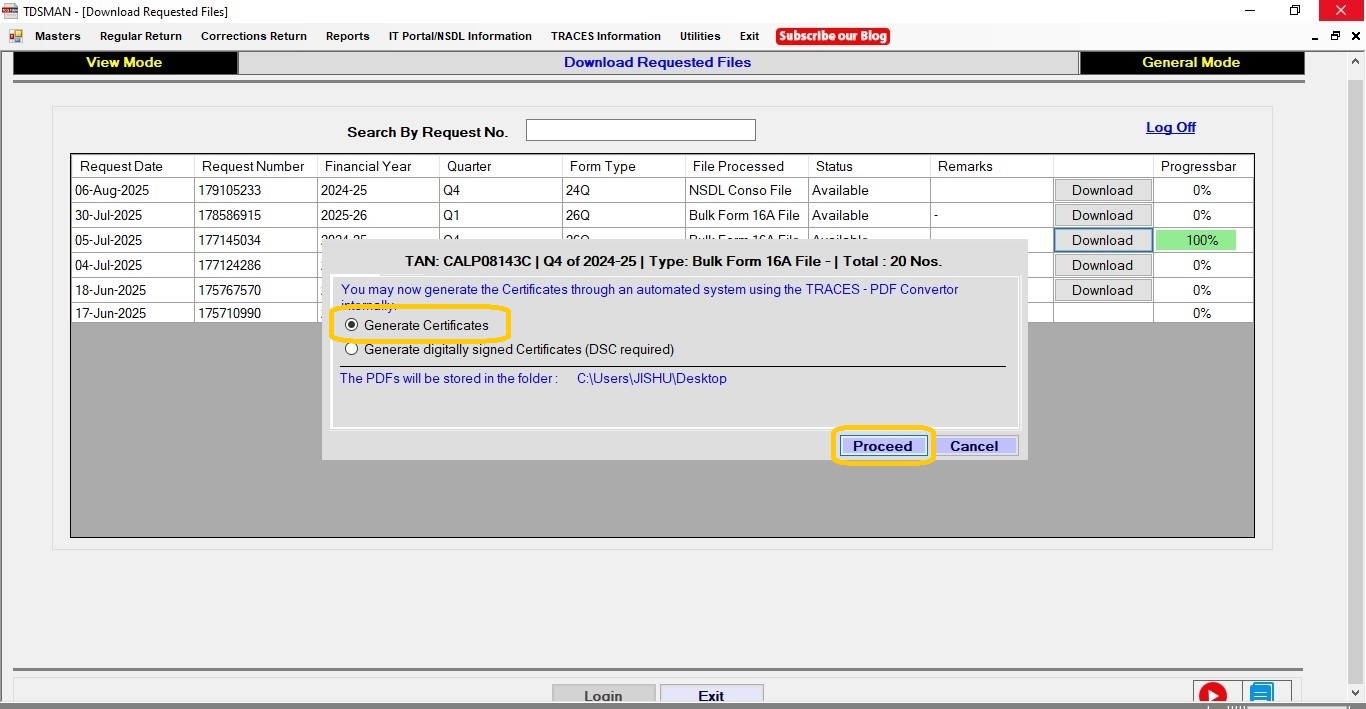Minimize the inner child window in menu bar
This screenshot has width=1366, height=709.
click(1315, 36)
